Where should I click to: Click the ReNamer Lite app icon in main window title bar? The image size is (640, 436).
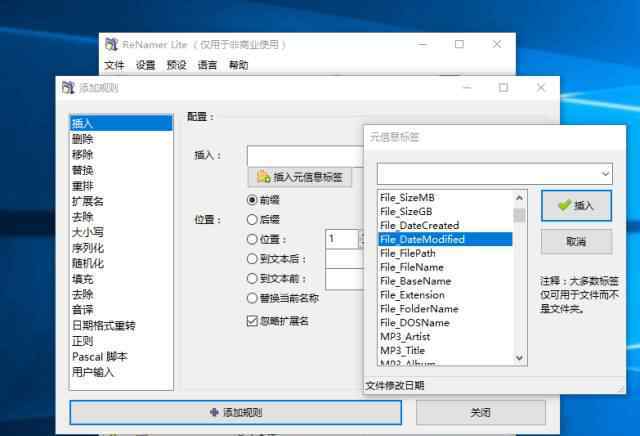(111, 44)
